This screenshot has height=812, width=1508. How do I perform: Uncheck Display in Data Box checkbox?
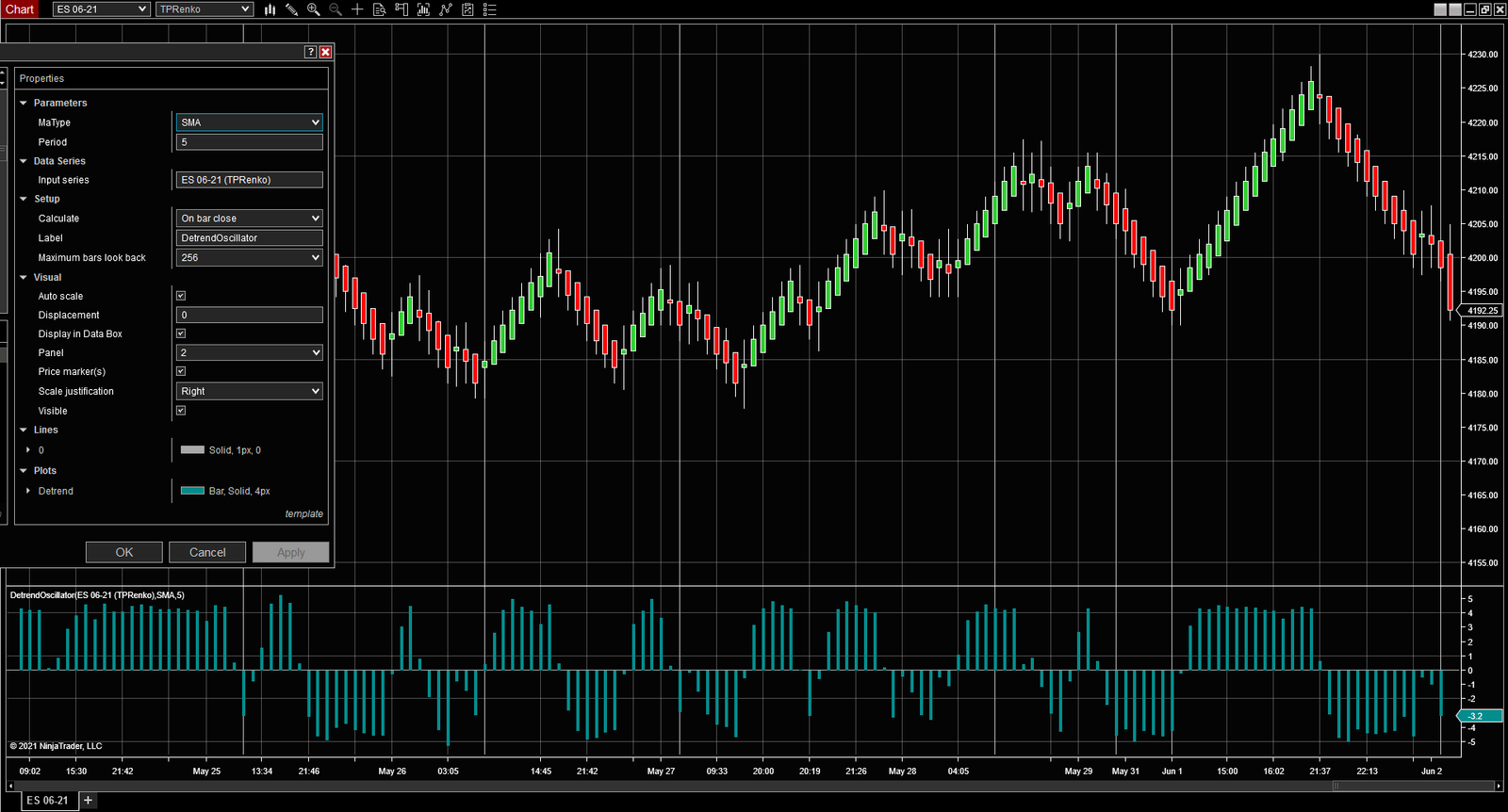pos(181,333)
